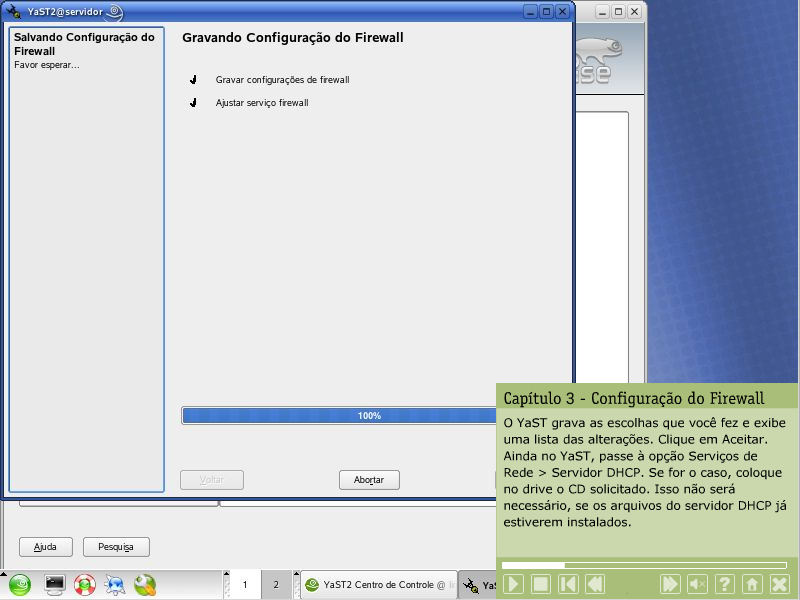This screenshot has height=600, width=800.
Task: Skip back to the tutorial start
Action: 568,584
